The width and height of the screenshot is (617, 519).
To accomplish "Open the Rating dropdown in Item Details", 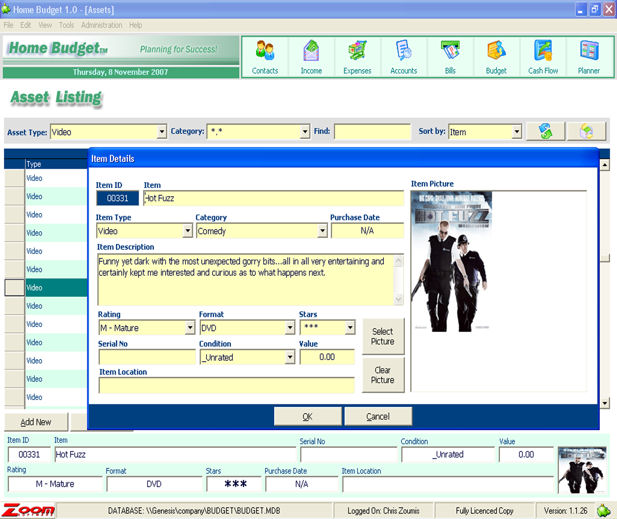I will tap(190, 328).
